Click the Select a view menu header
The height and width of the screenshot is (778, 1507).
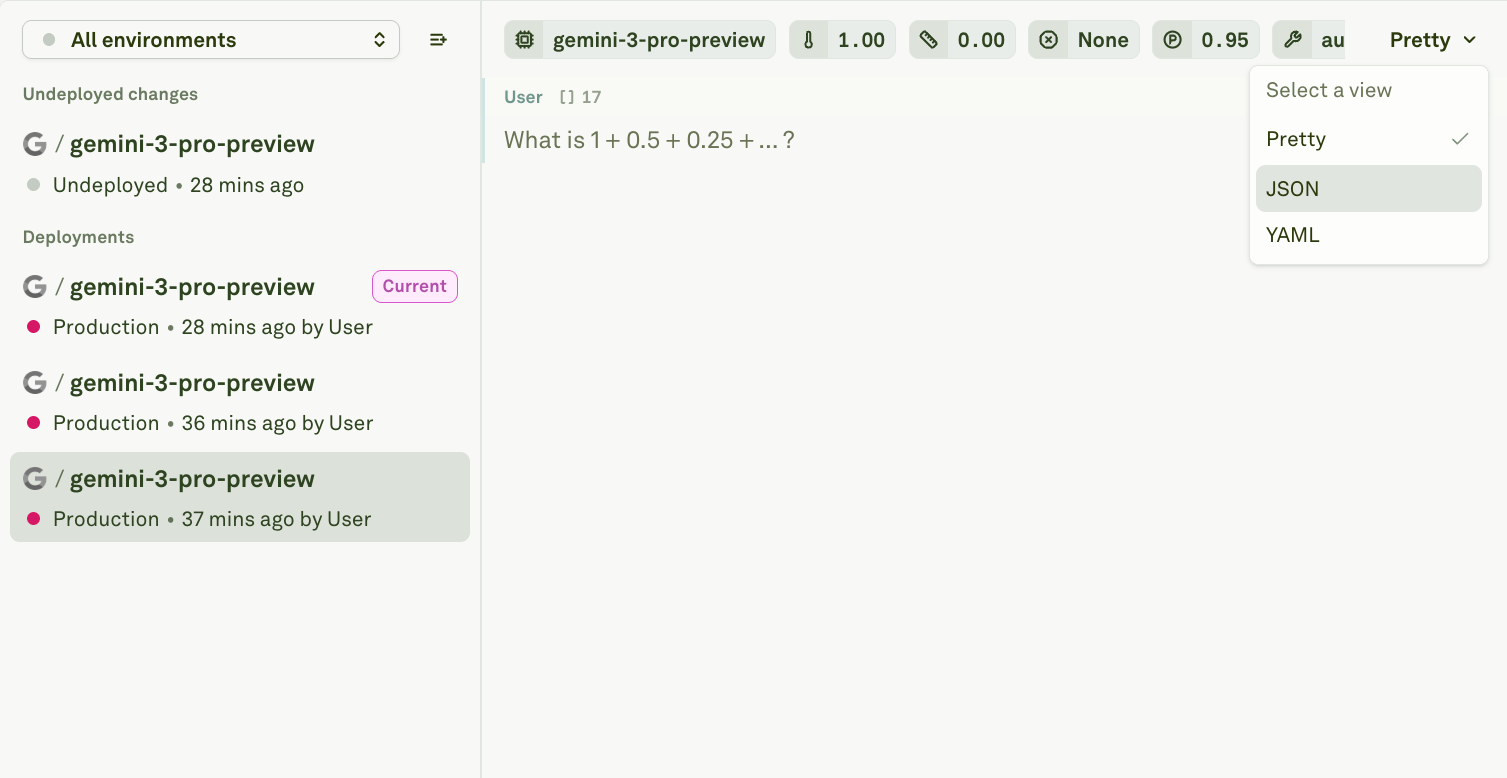pos(1329,90)
